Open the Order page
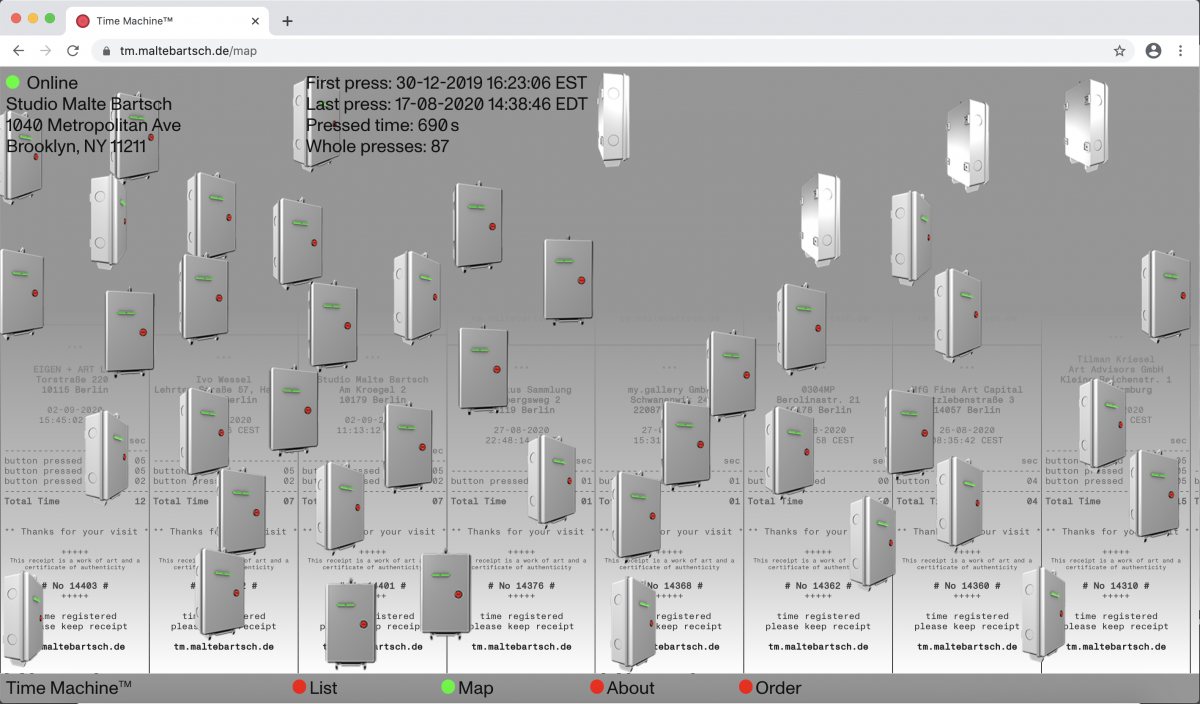 pyautogui.click(x=777, y=688)
